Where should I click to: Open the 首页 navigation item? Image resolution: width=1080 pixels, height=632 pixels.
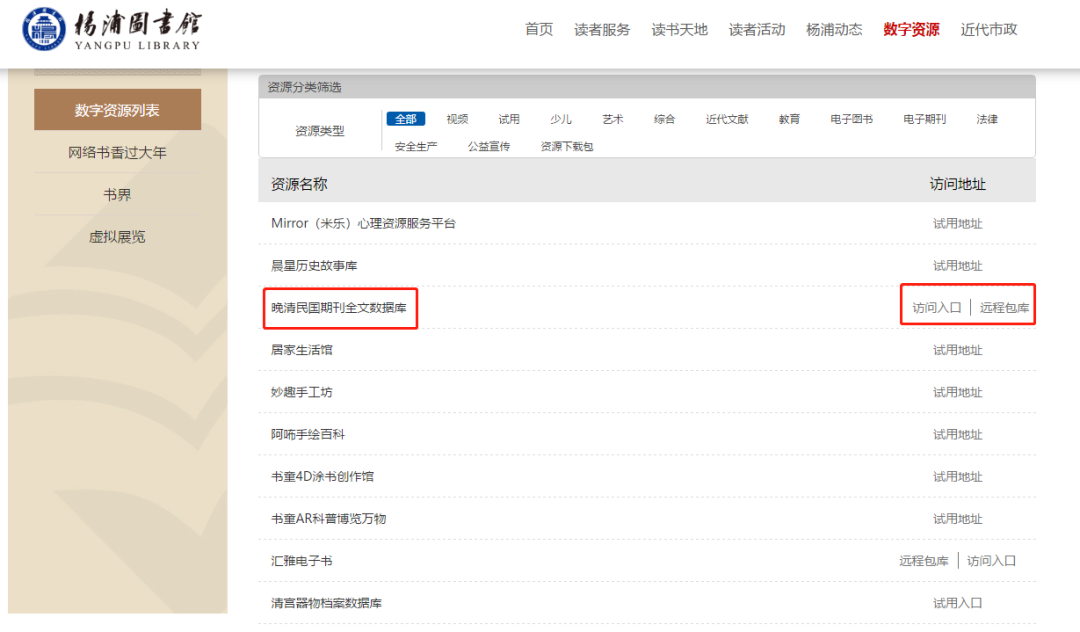[538, 29]
